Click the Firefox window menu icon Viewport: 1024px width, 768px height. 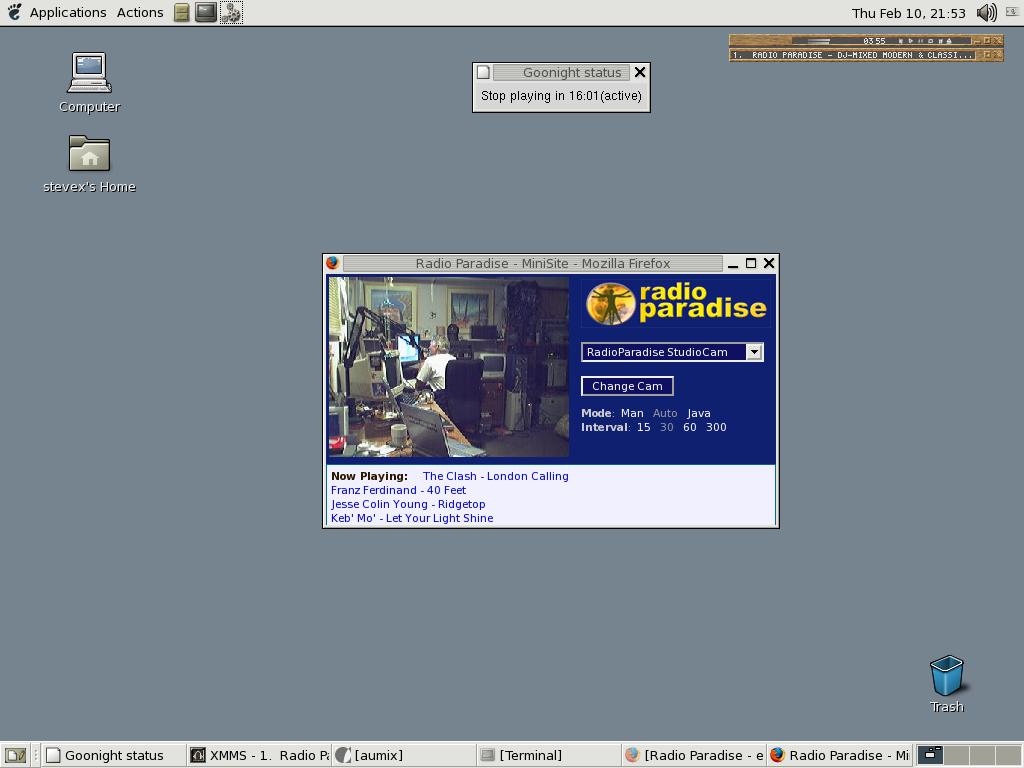(x=332, y=263)
